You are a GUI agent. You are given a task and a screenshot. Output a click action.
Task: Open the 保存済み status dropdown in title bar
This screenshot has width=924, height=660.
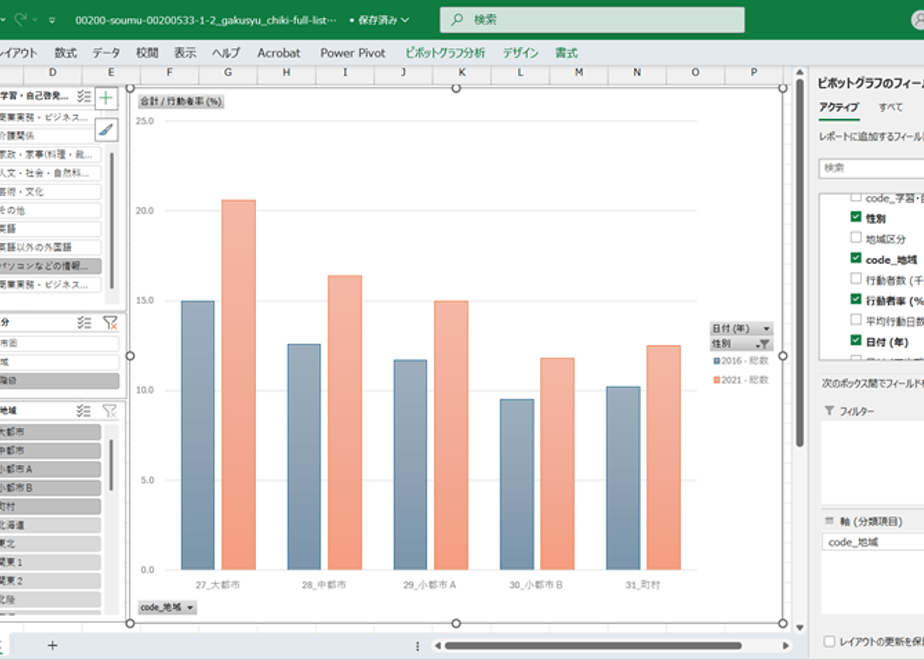point(405,20)
